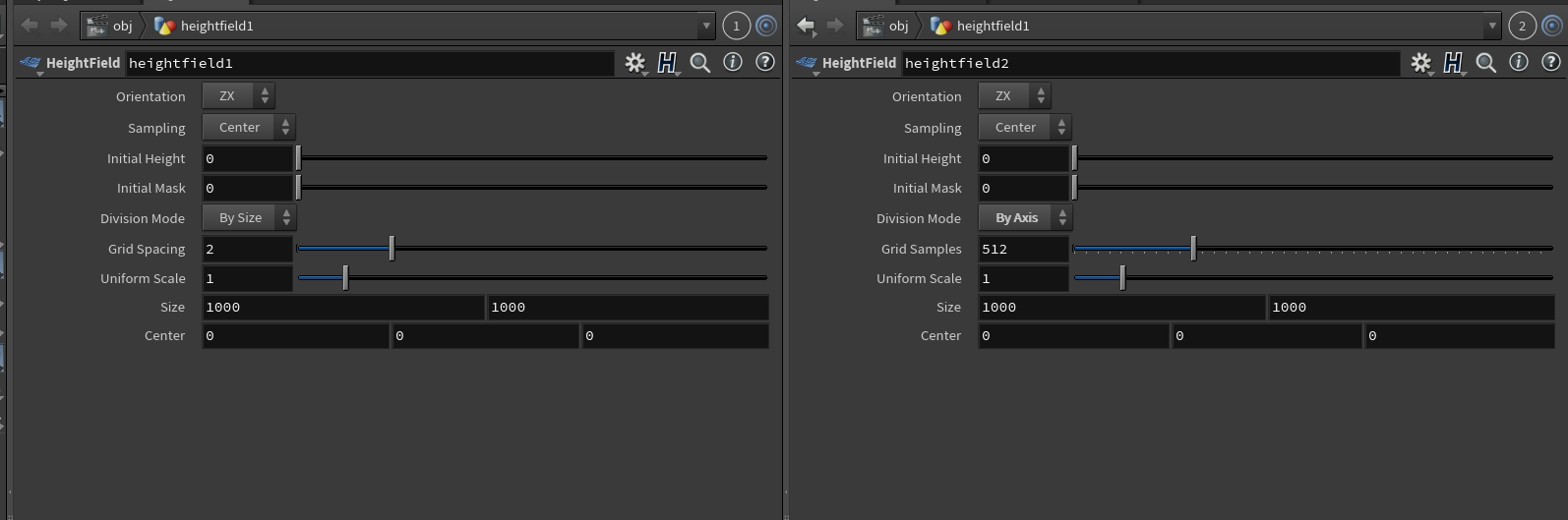Screen dimensions: 1568x520
Task: Go forward in left pane navigation
Action: (59, 26)
